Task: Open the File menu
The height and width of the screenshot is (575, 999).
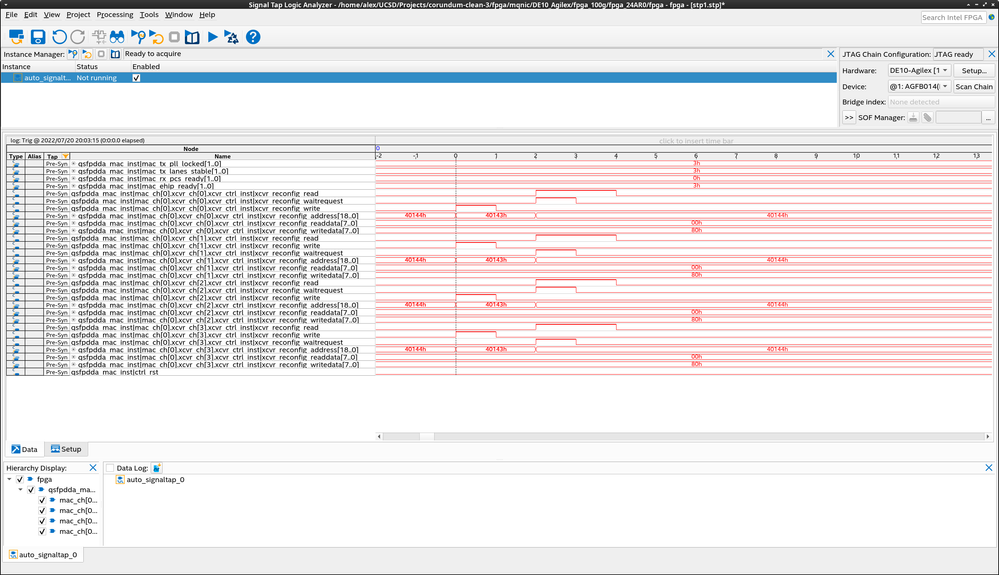Action: (x=11, y=15)
